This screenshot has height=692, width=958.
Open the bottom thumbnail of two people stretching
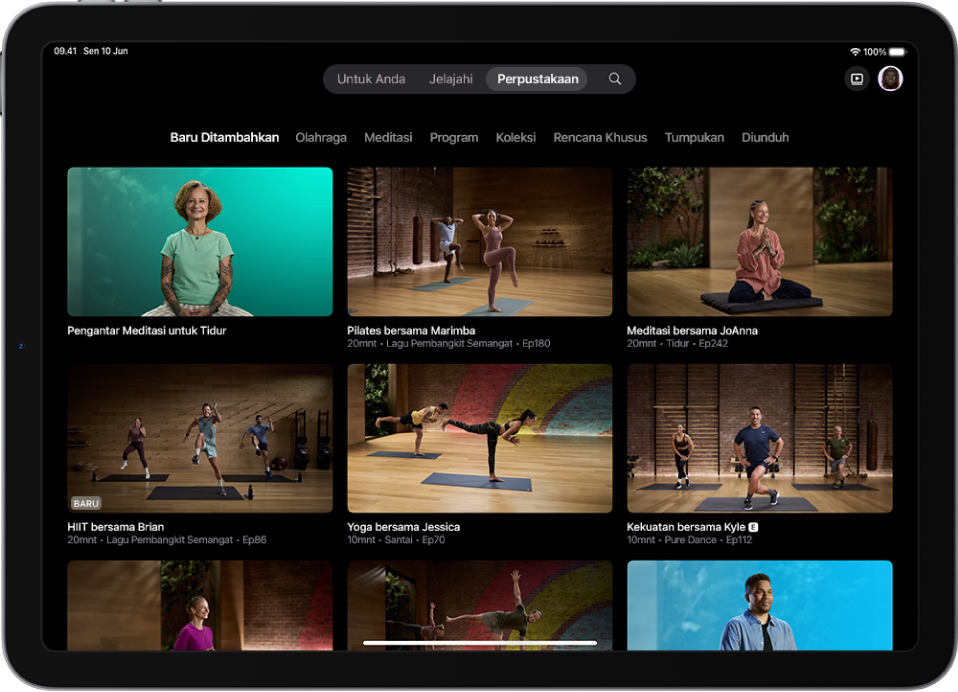coord(480,605)
